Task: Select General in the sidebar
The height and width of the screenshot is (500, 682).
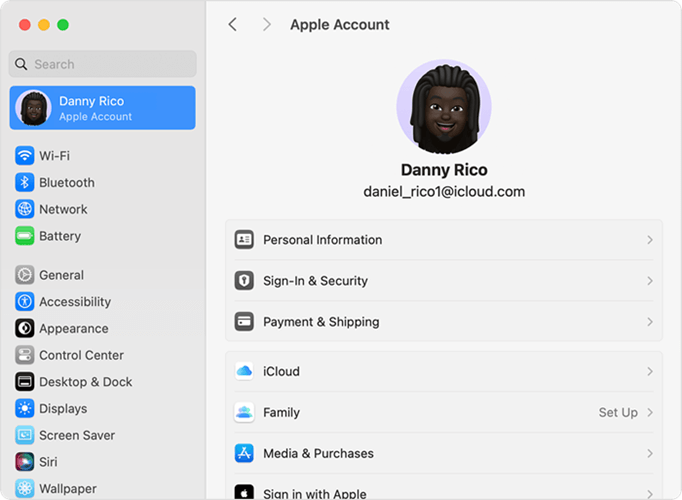Action: click(x=61, y=275)
